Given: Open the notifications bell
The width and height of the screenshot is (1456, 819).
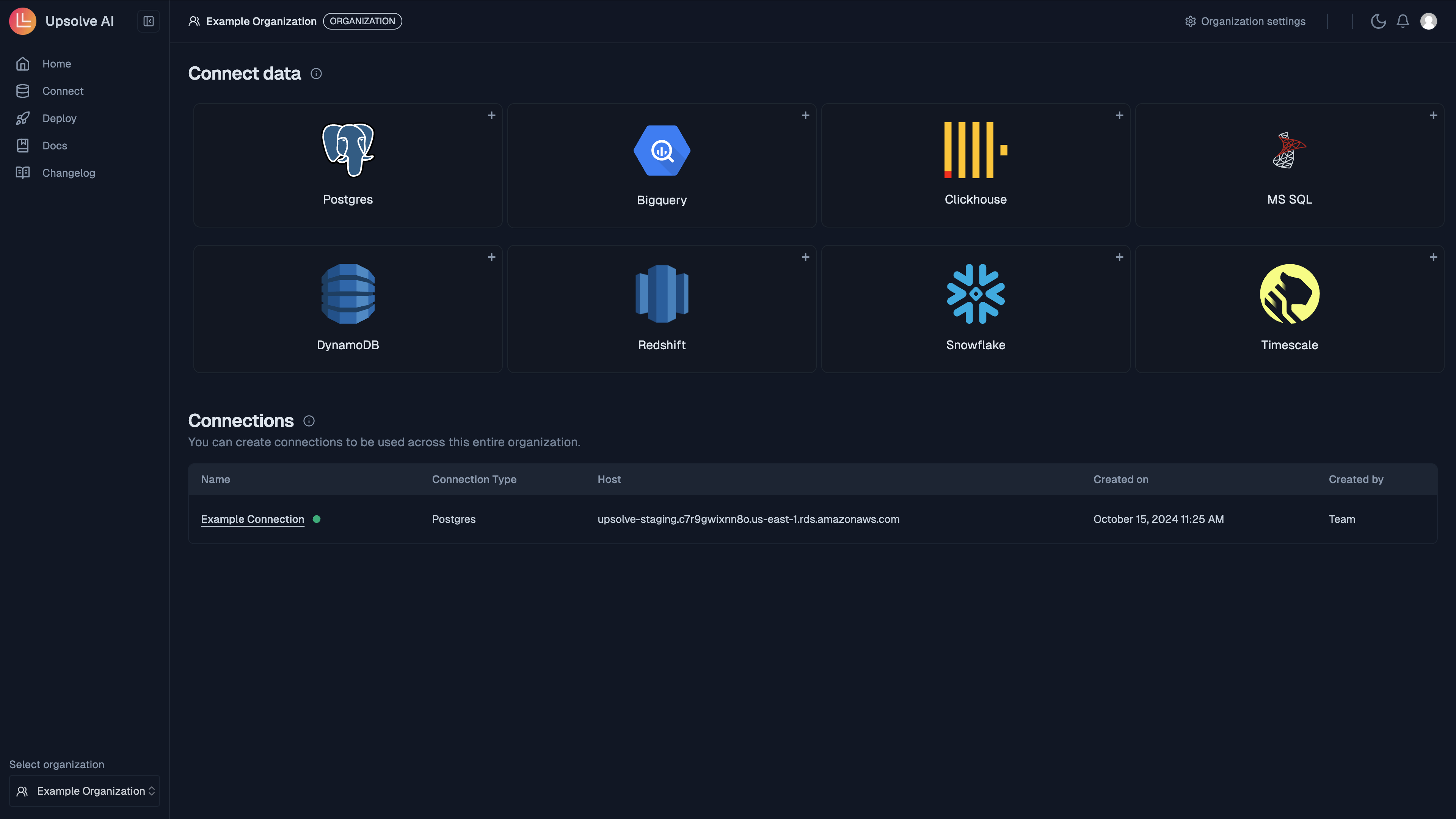Looking at the screenshot, I should coord(1403,21).
